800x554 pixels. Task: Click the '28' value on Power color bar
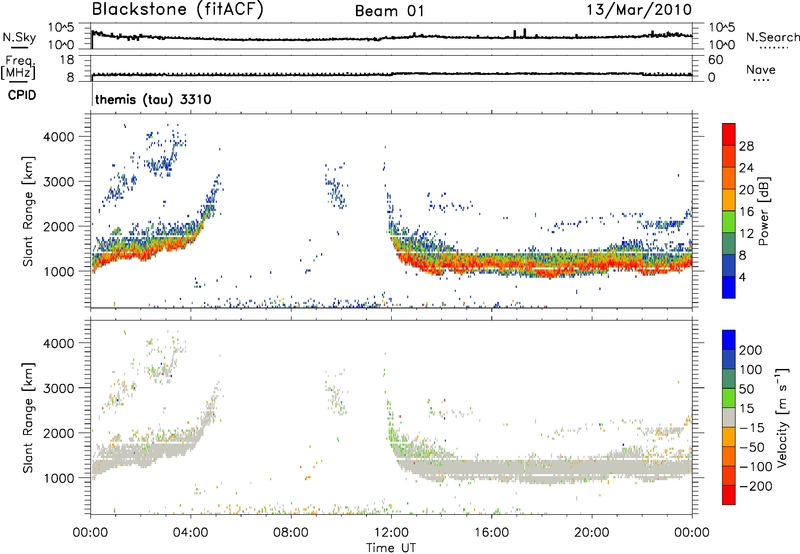[x=746, y=146]
